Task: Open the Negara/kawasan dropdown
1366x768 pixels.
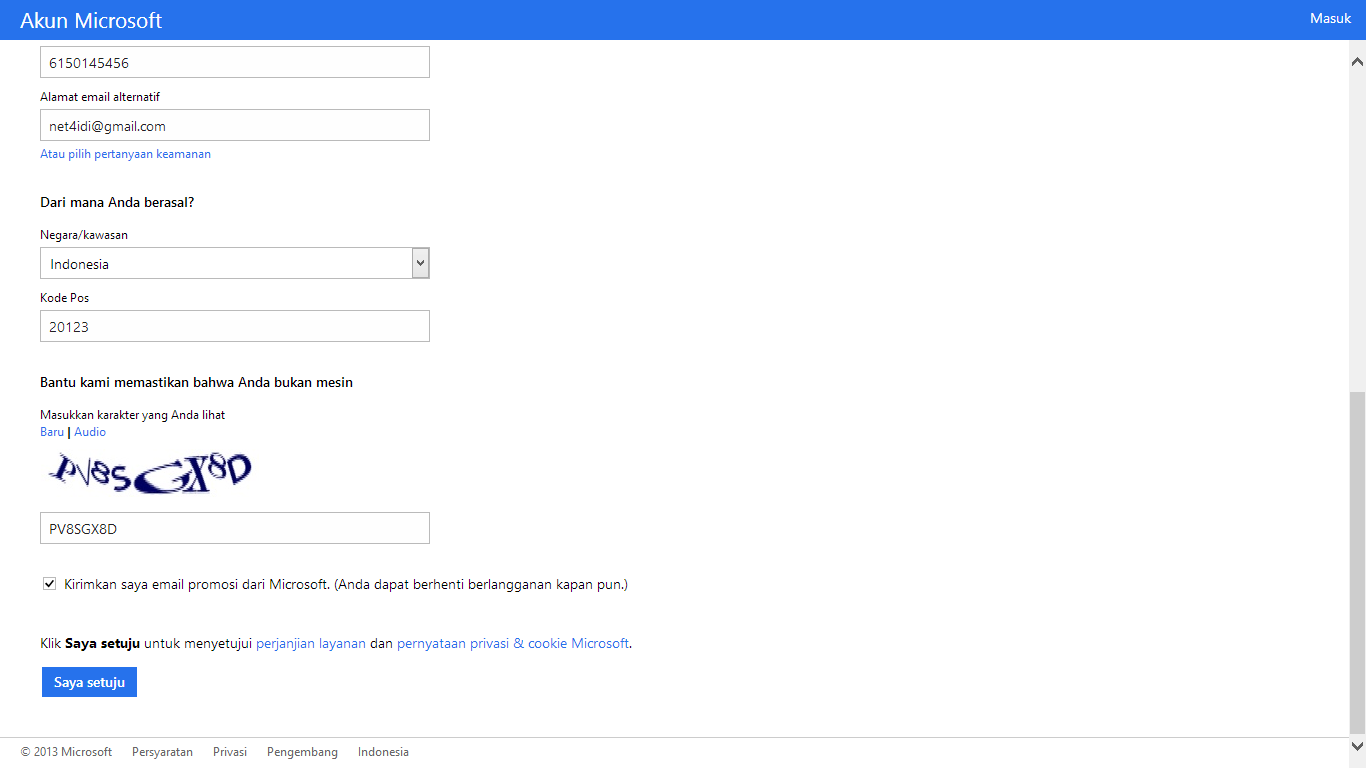Action: pos(235,264)
